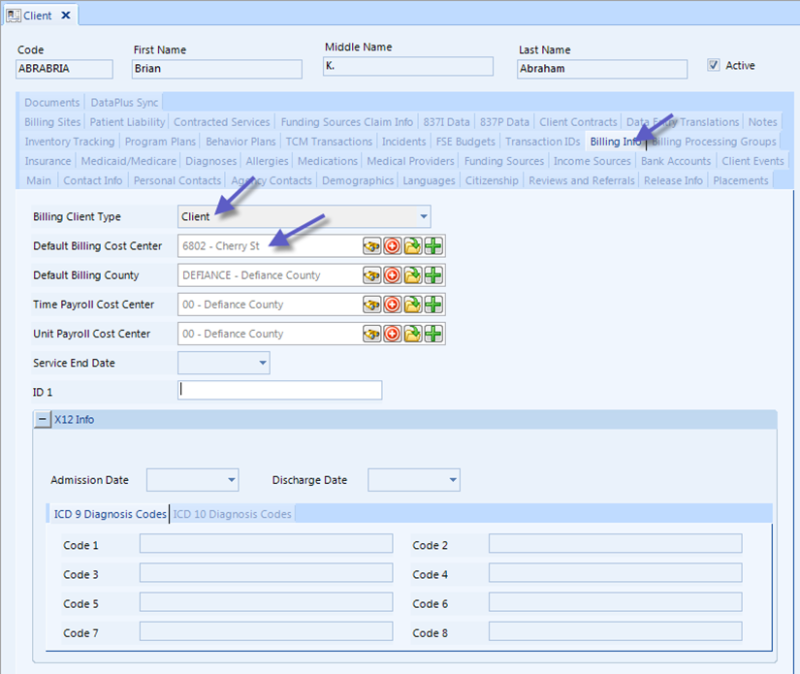The width and height of the screenshot is (800, 674).
Task: Click red clear icon for Unit Payroll Cost Center
Action: pyautogui.click(x=392, y=334)
